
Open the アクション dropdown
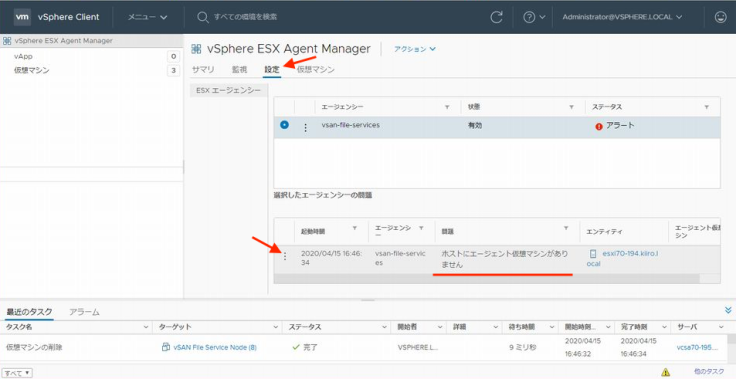415,49
